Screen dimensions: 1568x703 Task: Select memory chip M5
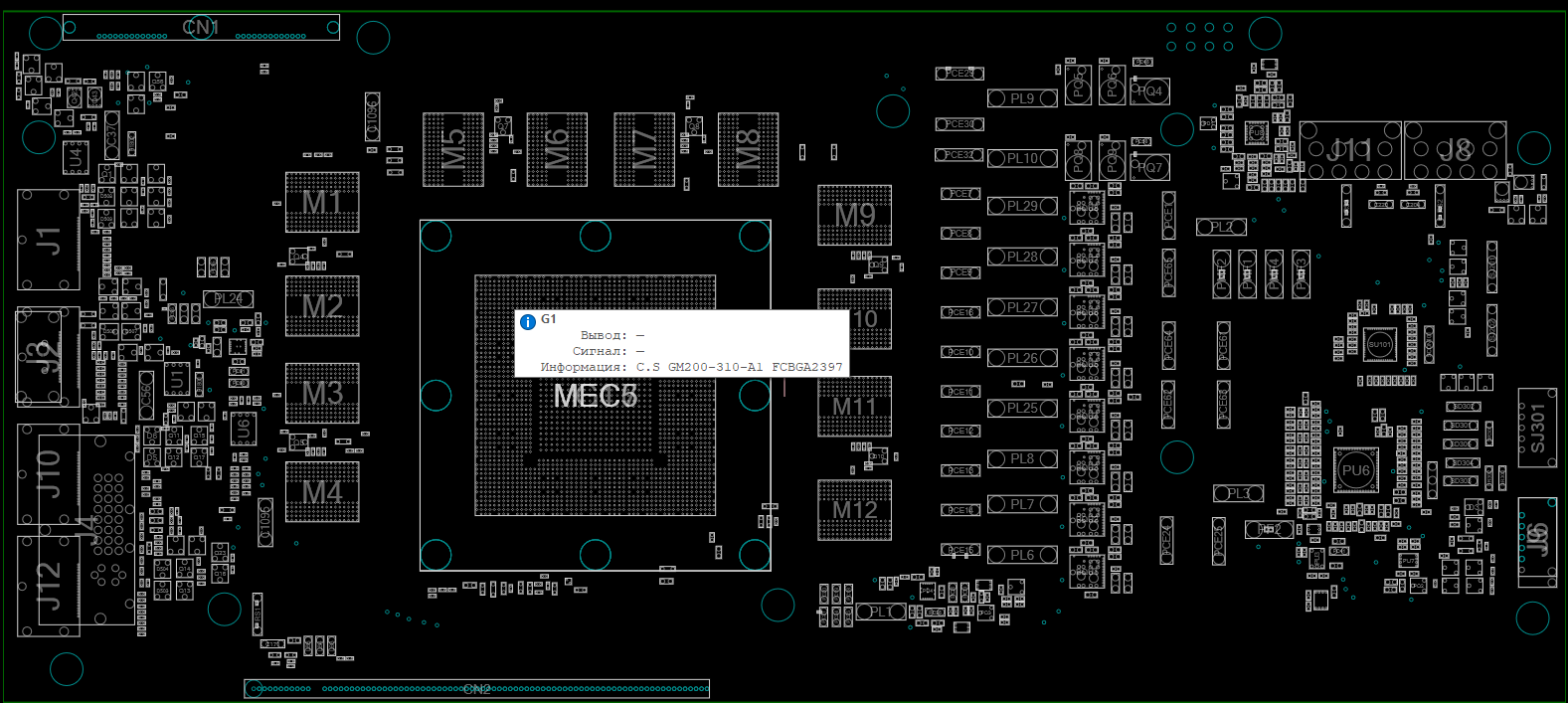pos(453,150)
